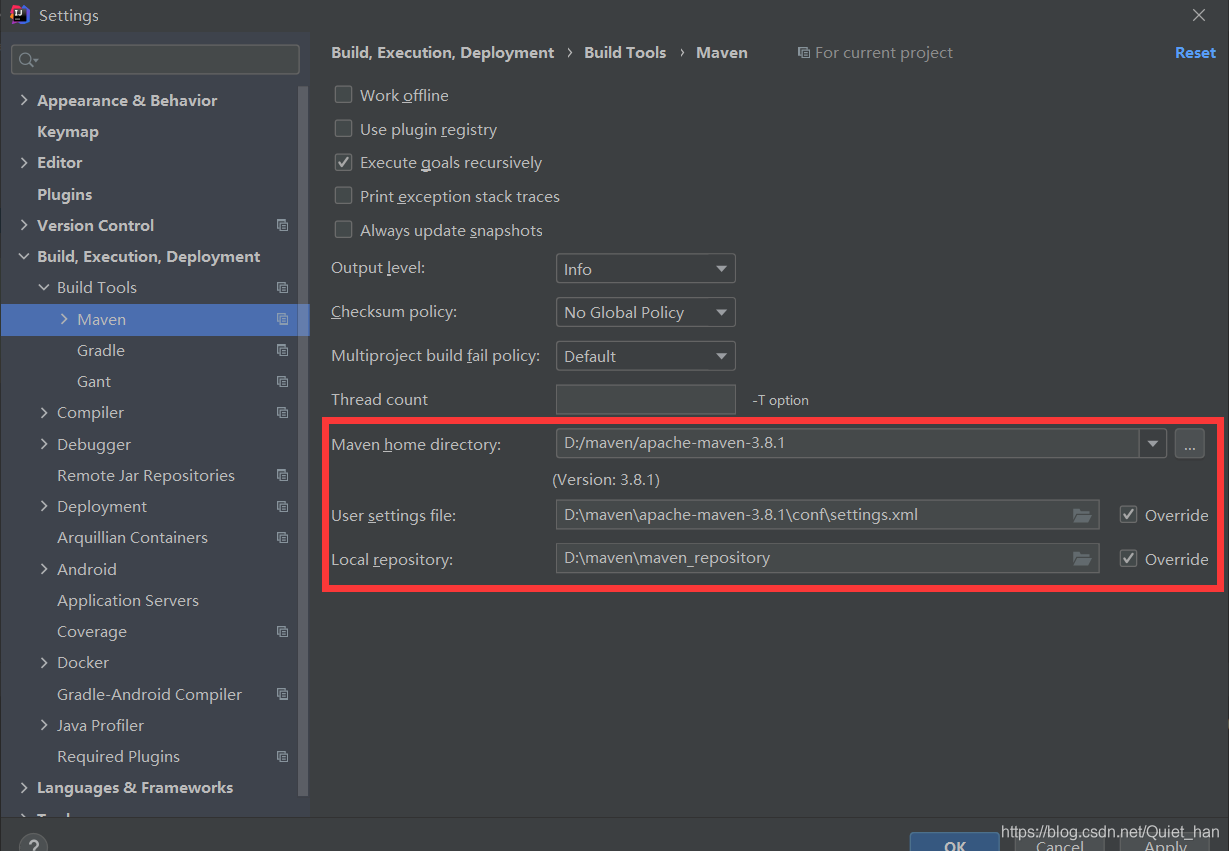Click the 'For current project' copy icon in header

pyautogui.click(x=803, y=53)
